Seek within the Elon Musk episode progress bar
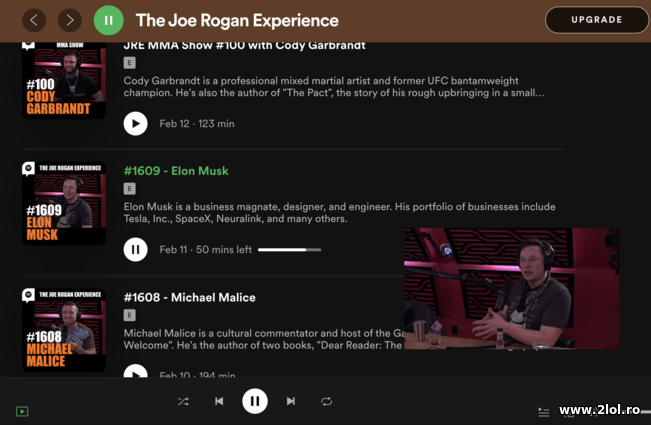This screenshot has width=651, height=425. 289,249
